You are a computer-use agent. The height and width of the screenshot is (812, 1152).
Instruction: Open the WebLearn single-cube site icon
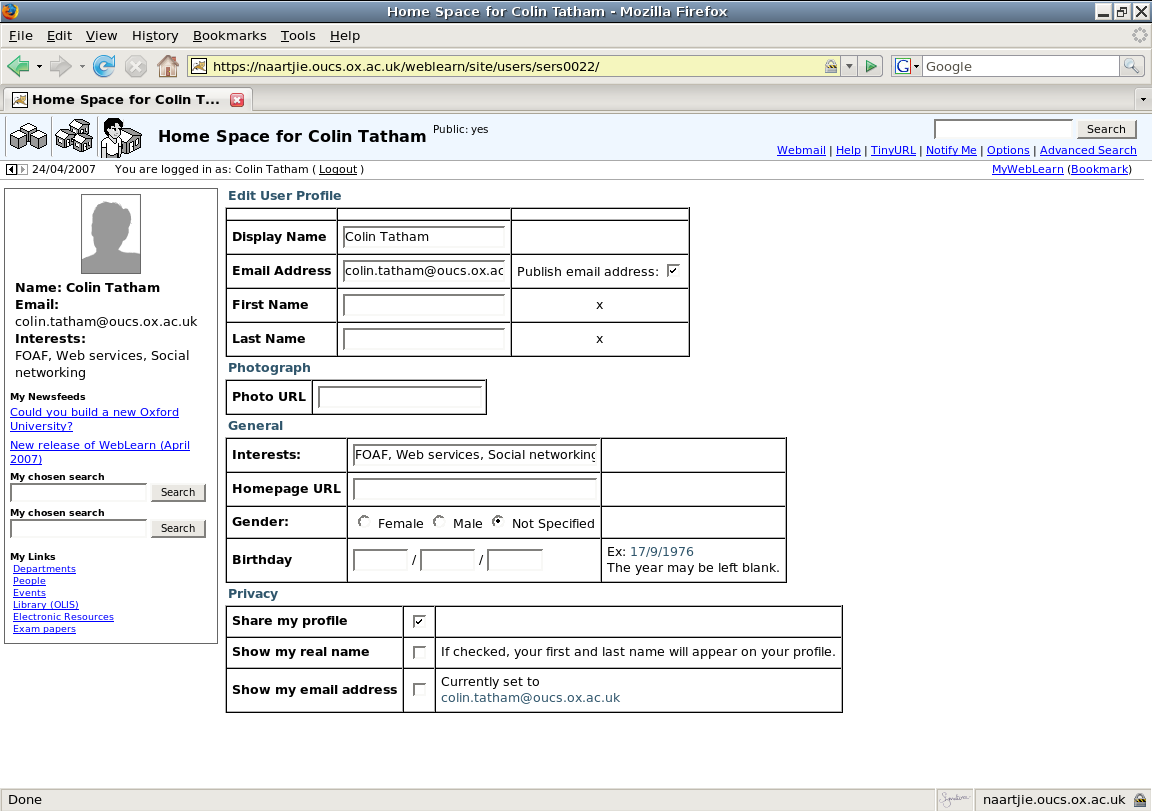point(28,136)
